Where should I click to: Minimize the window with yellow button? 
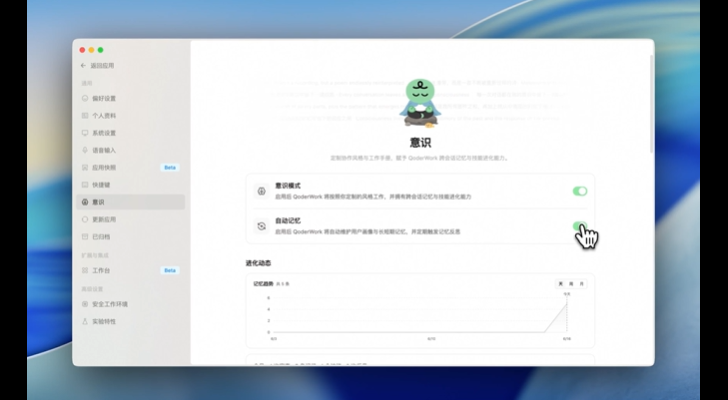pyautogui.click(x=91, y=50)
